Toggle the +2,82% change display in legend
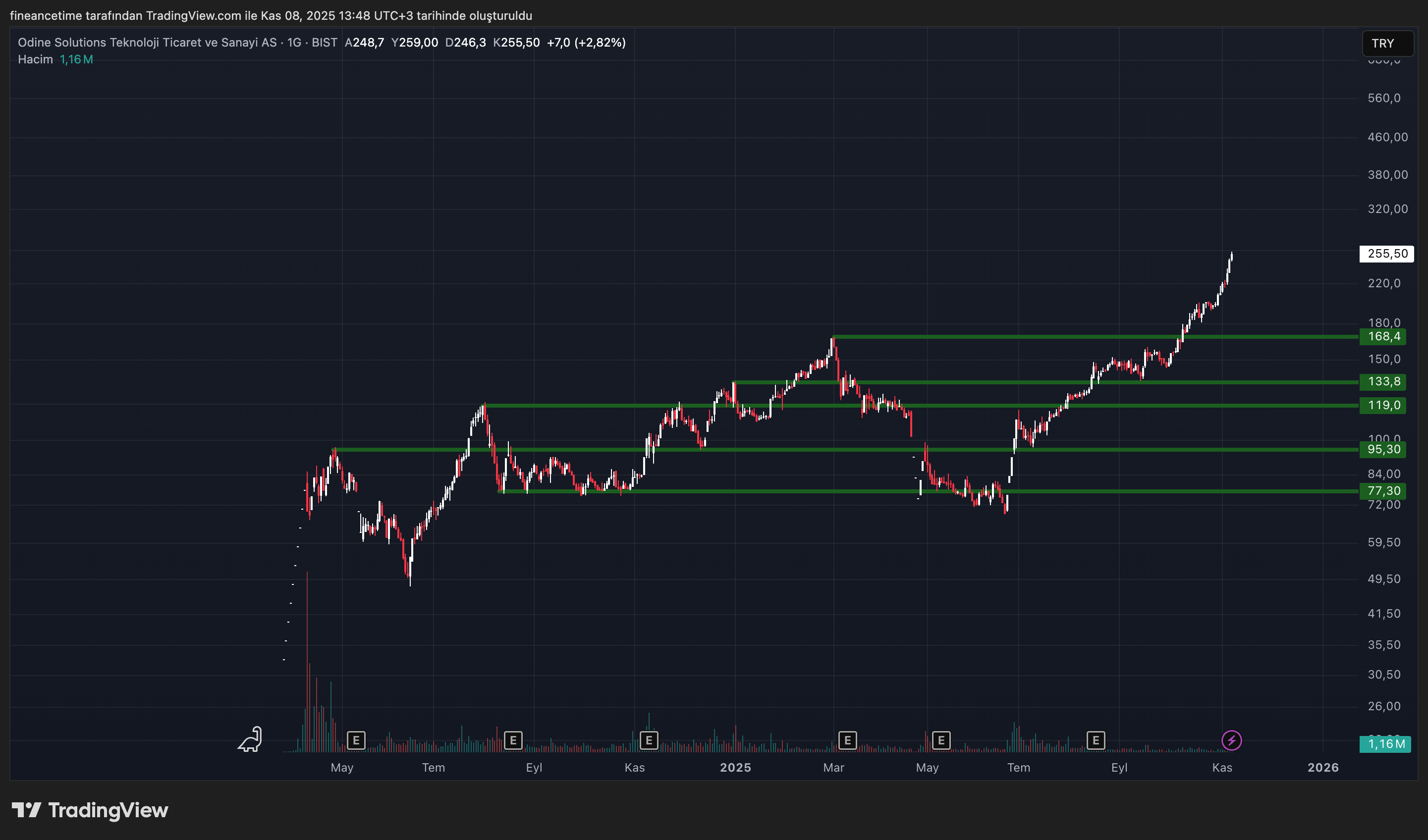1428x840 pixels. click(x=600, y=43)
